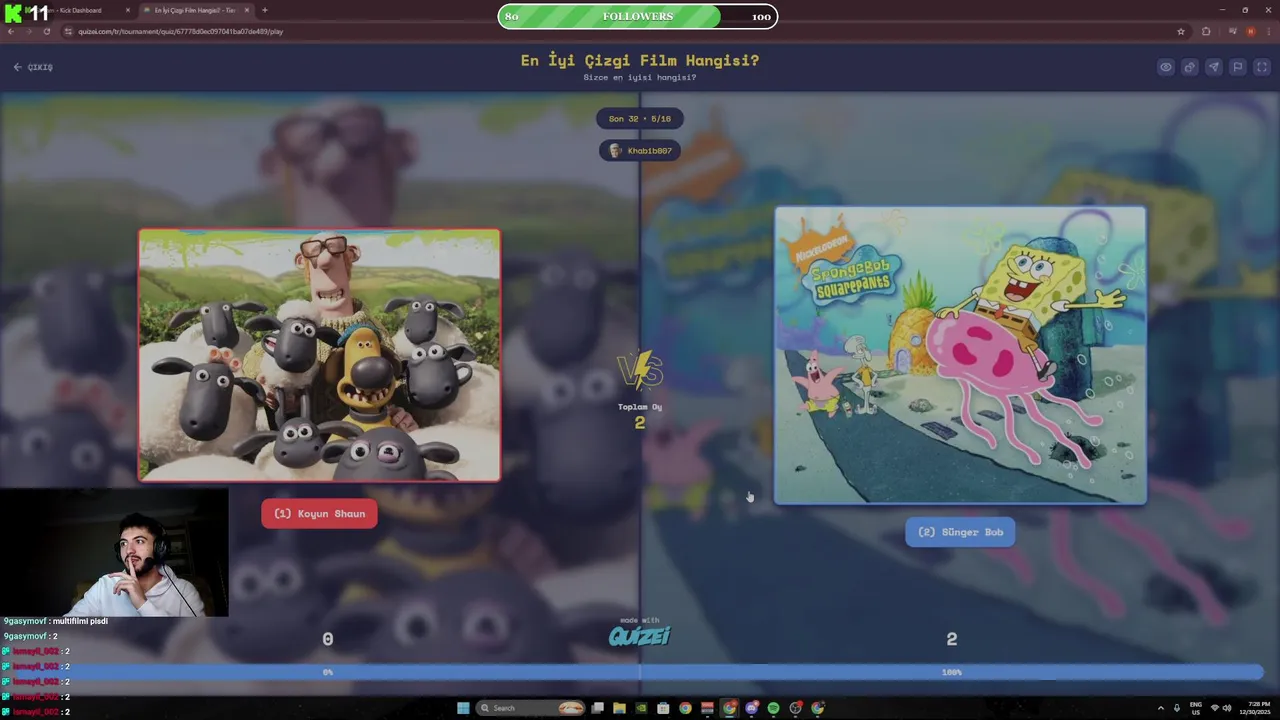Click the 'En İyi Çizgi Film Hangisi?' title
Screen dimensions: 1280x720
(640, 60)
